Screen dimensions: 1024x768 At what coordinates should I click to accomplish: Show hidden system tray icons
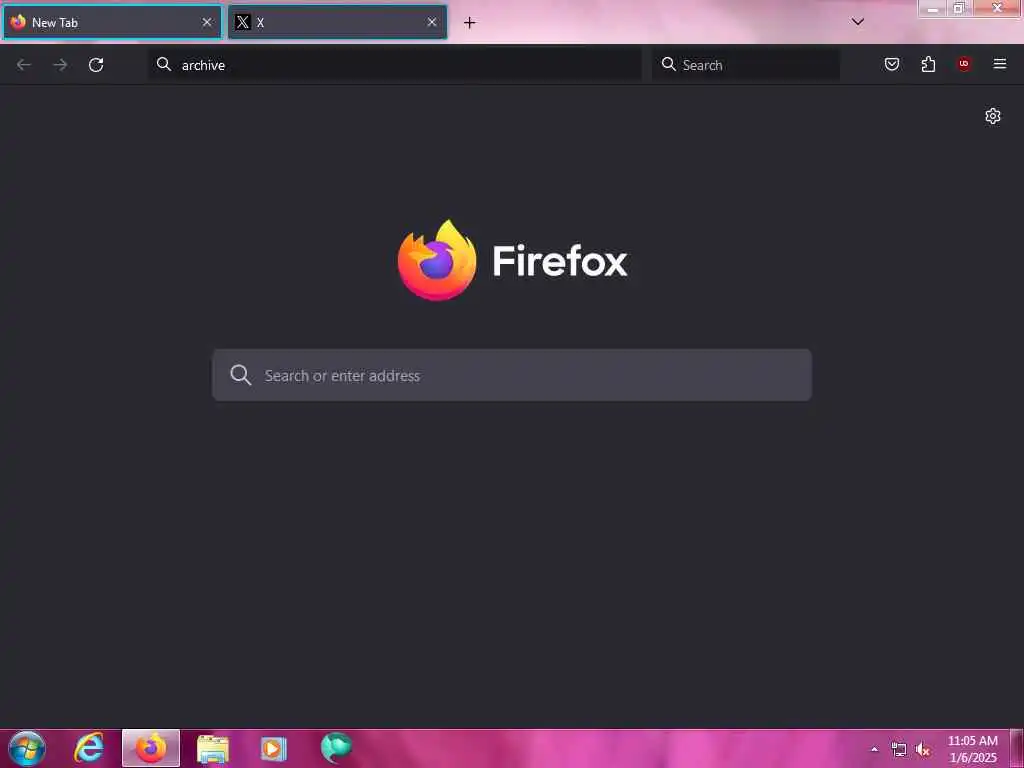(x=874, y=749)
